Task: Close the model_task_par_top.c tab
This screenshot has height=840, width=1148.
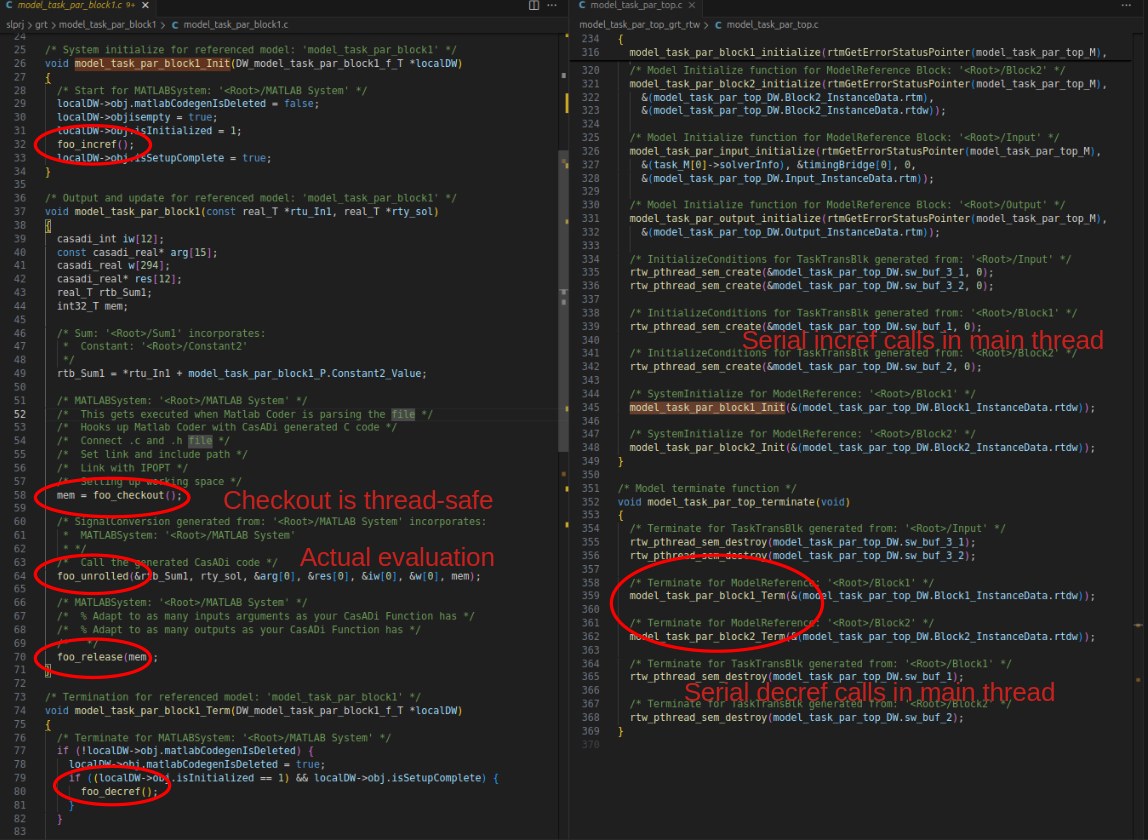Action: click(691, 6)
